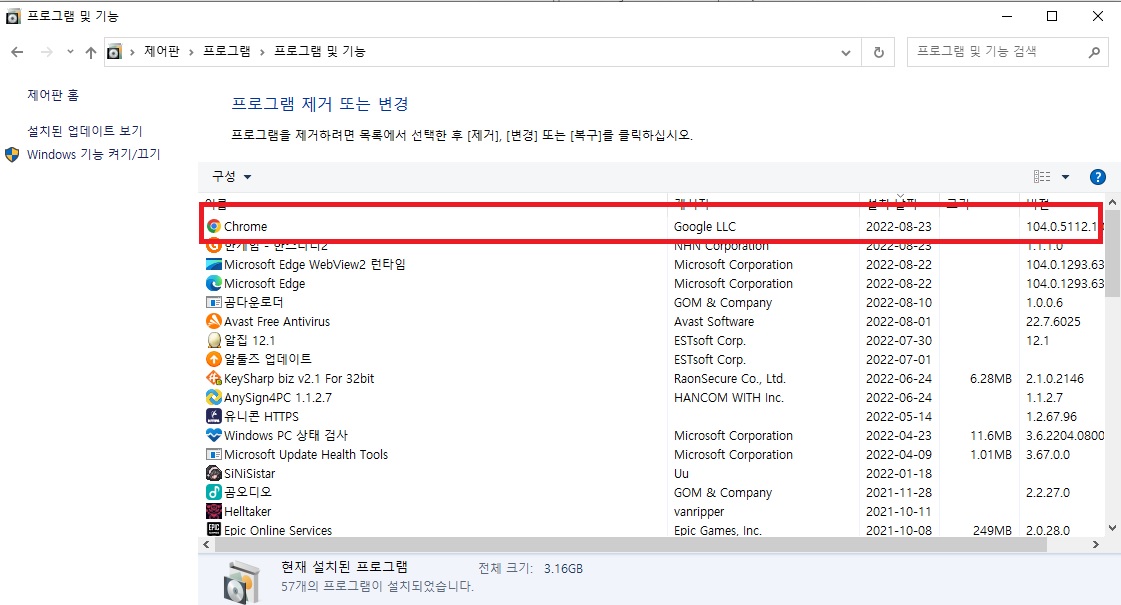The image size is (1121, 605).
Task: Click the Epic Online Services icon
Action: point(213,529)
